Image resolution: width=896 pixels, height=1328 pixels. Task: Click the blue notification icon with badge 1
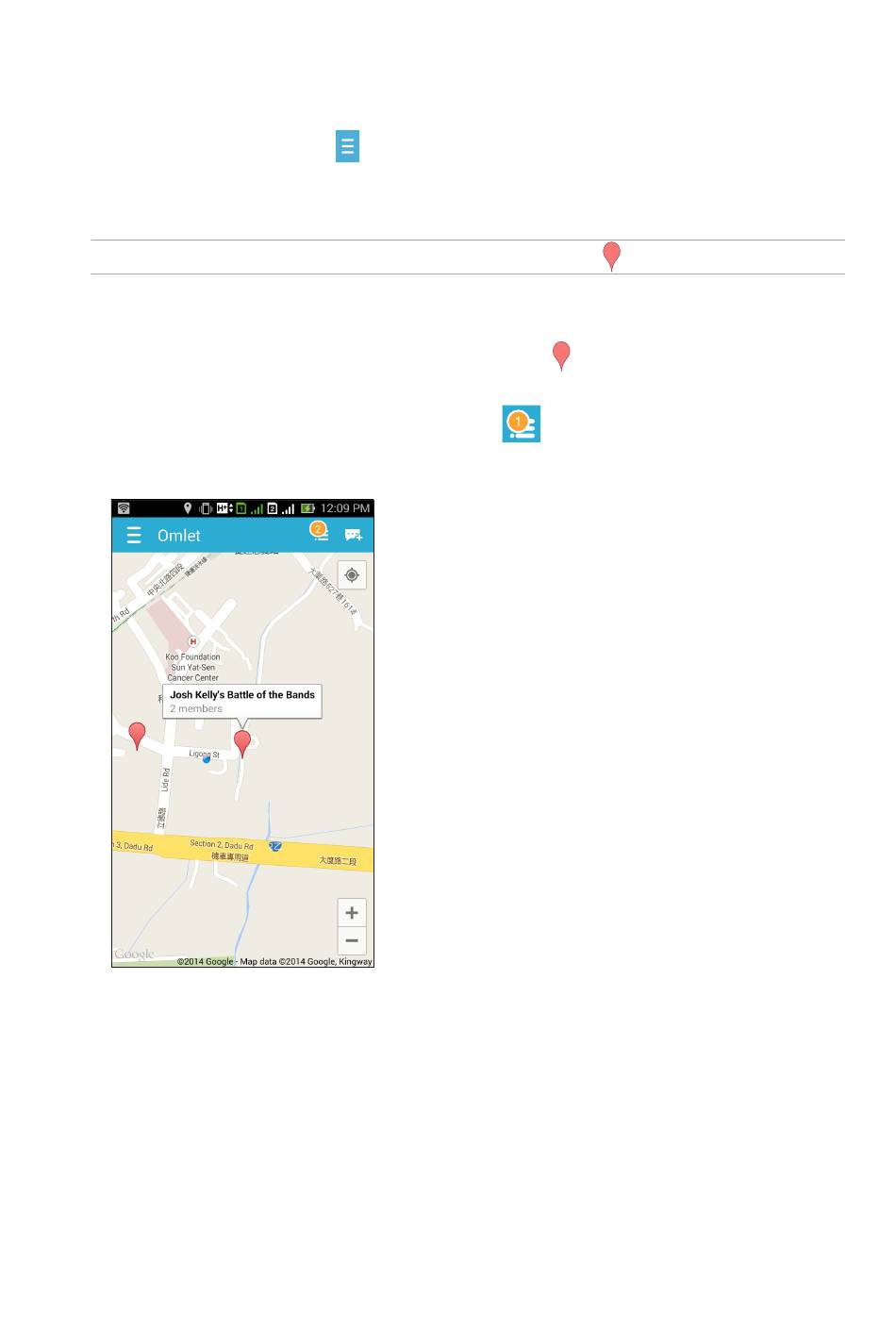(x=521, y=424)
